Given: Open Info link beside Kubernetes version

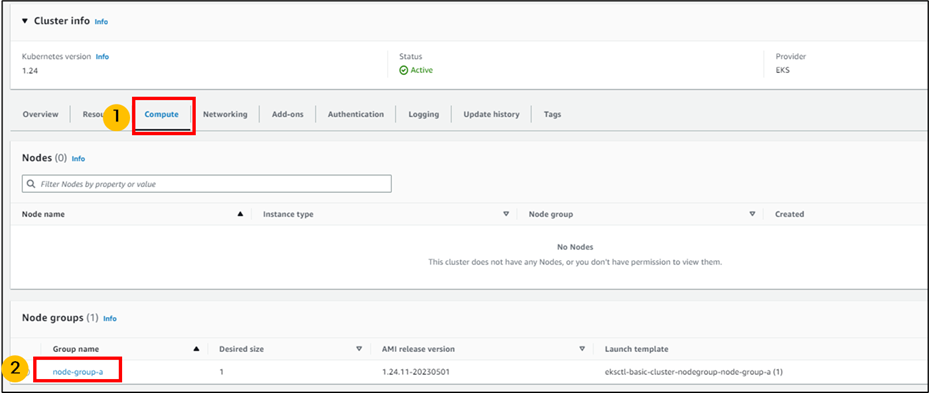Looking at the screenshot, I should [x=102, y=57].
